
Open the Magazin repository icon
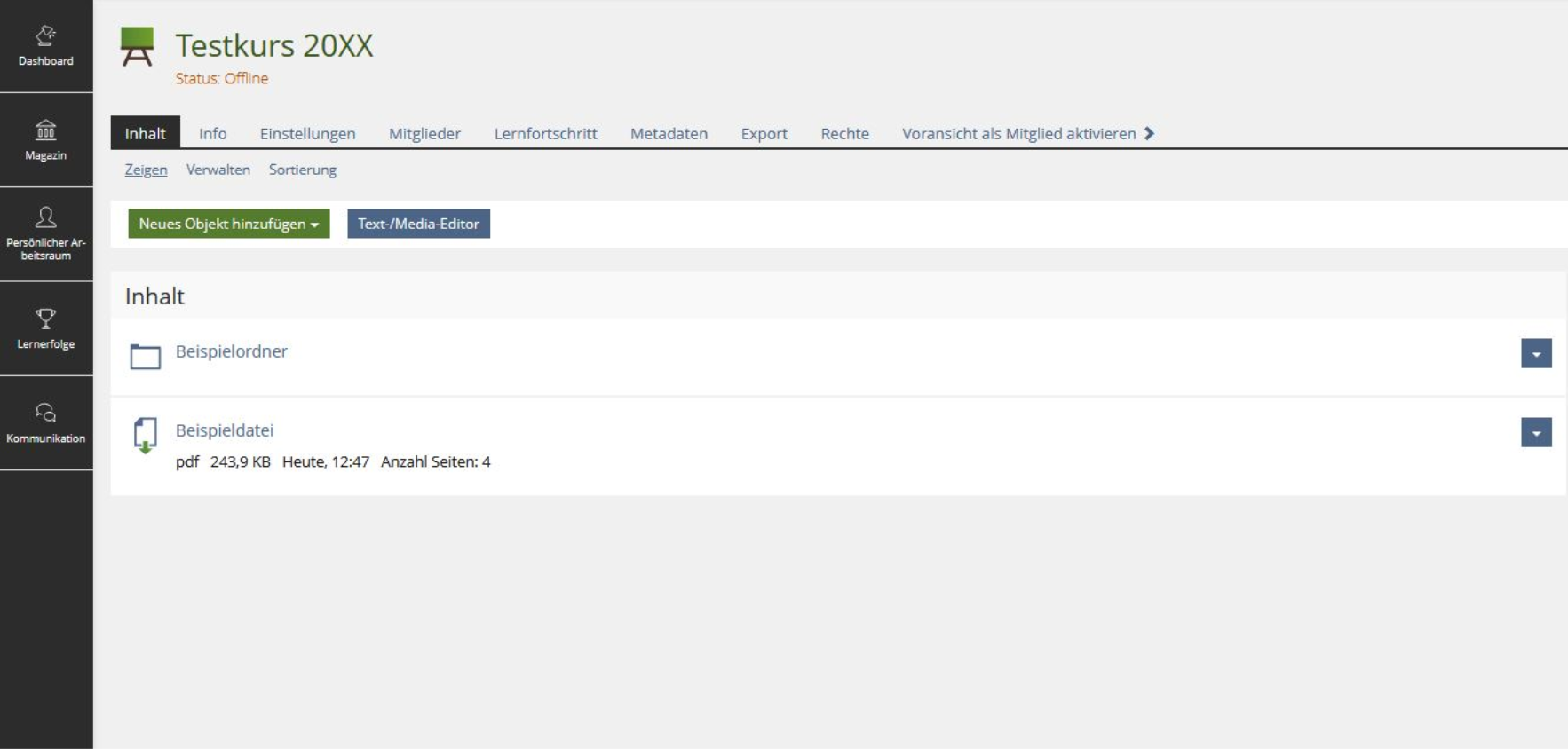click(x=45, y=130)
